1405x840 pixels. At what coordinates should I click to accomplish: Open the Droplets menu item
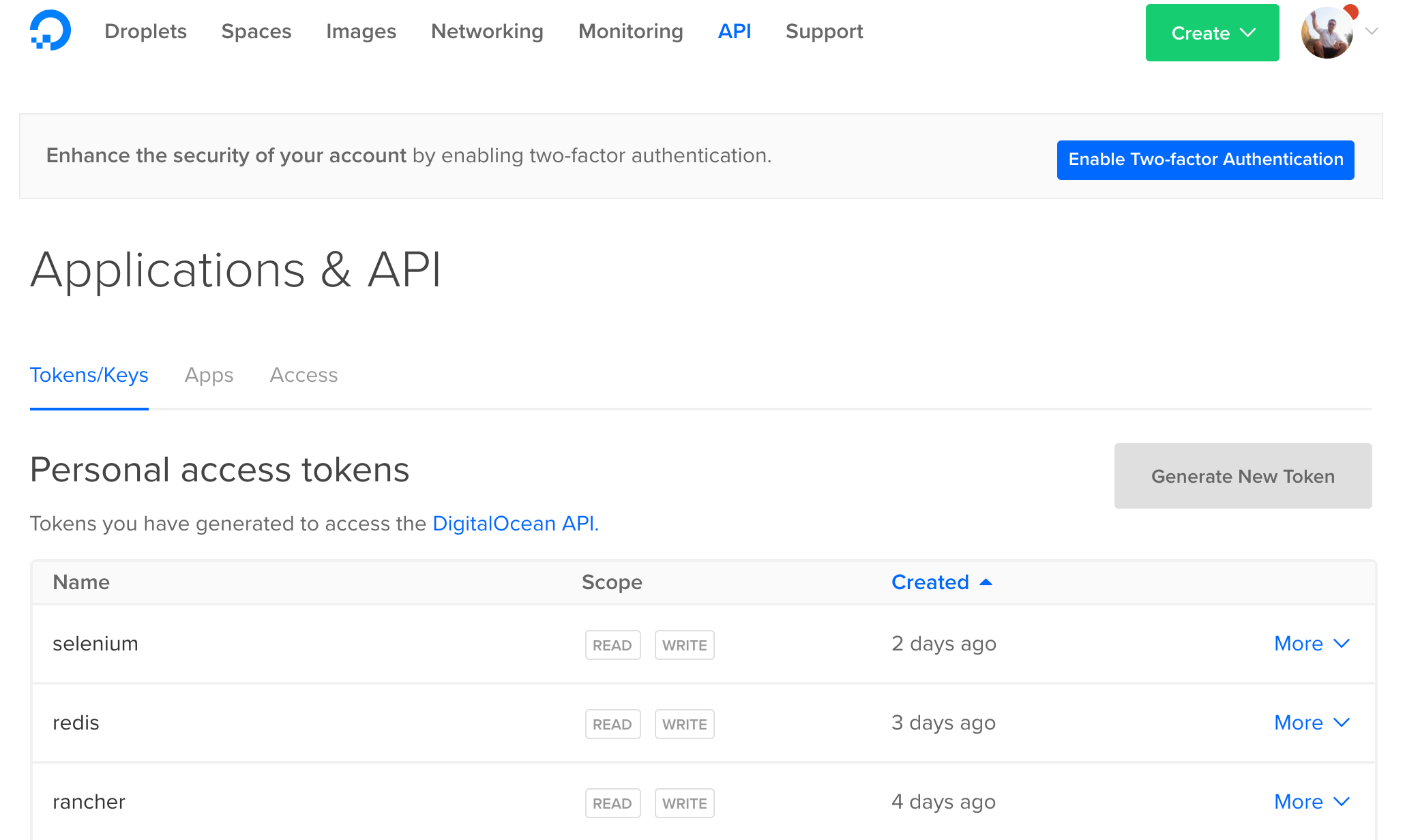point(145,31)
